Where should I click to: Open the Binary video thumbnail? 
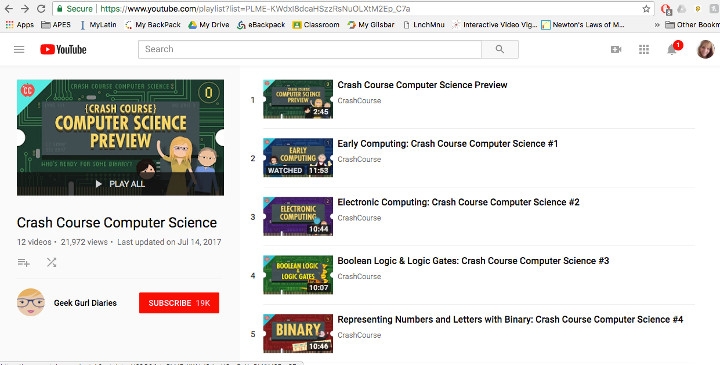coord(298,333)
